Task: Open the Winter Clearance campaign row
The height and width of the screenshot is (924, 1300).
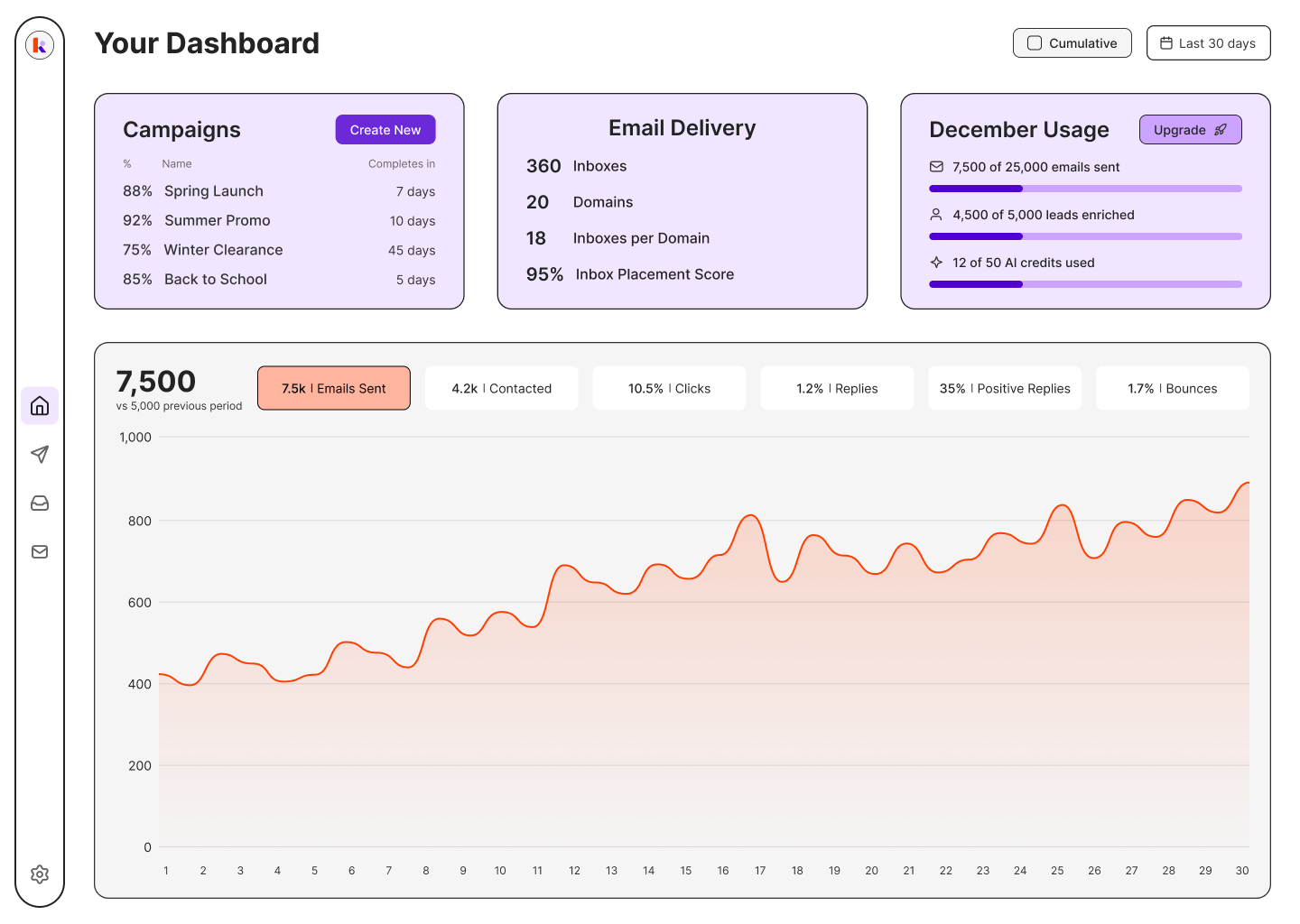Action: pos(279,250)
